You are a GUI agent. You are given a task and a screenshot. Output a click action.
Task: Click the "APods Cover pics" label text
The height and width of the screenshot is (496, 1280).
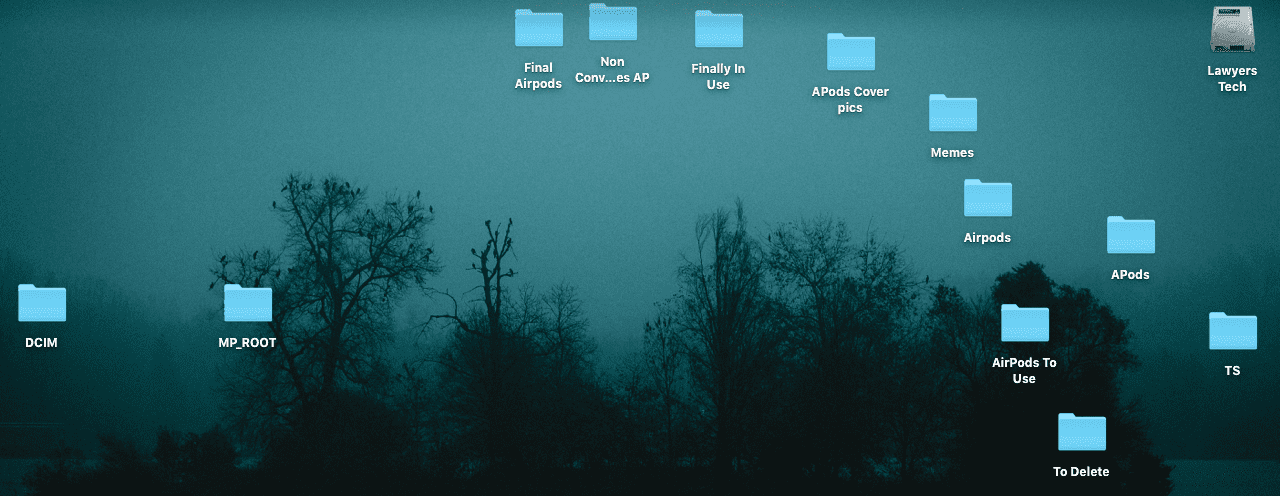(x=850, y=100)
